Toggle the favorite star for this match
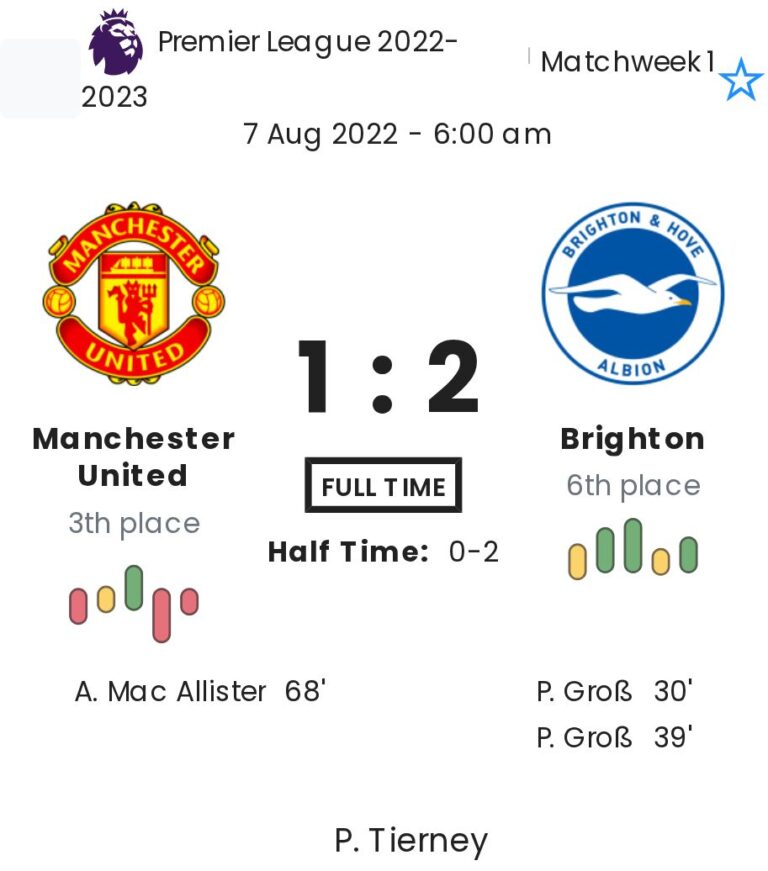Image resolution: width=768 pixels, height=871 pixels. (x=741, y=80)
